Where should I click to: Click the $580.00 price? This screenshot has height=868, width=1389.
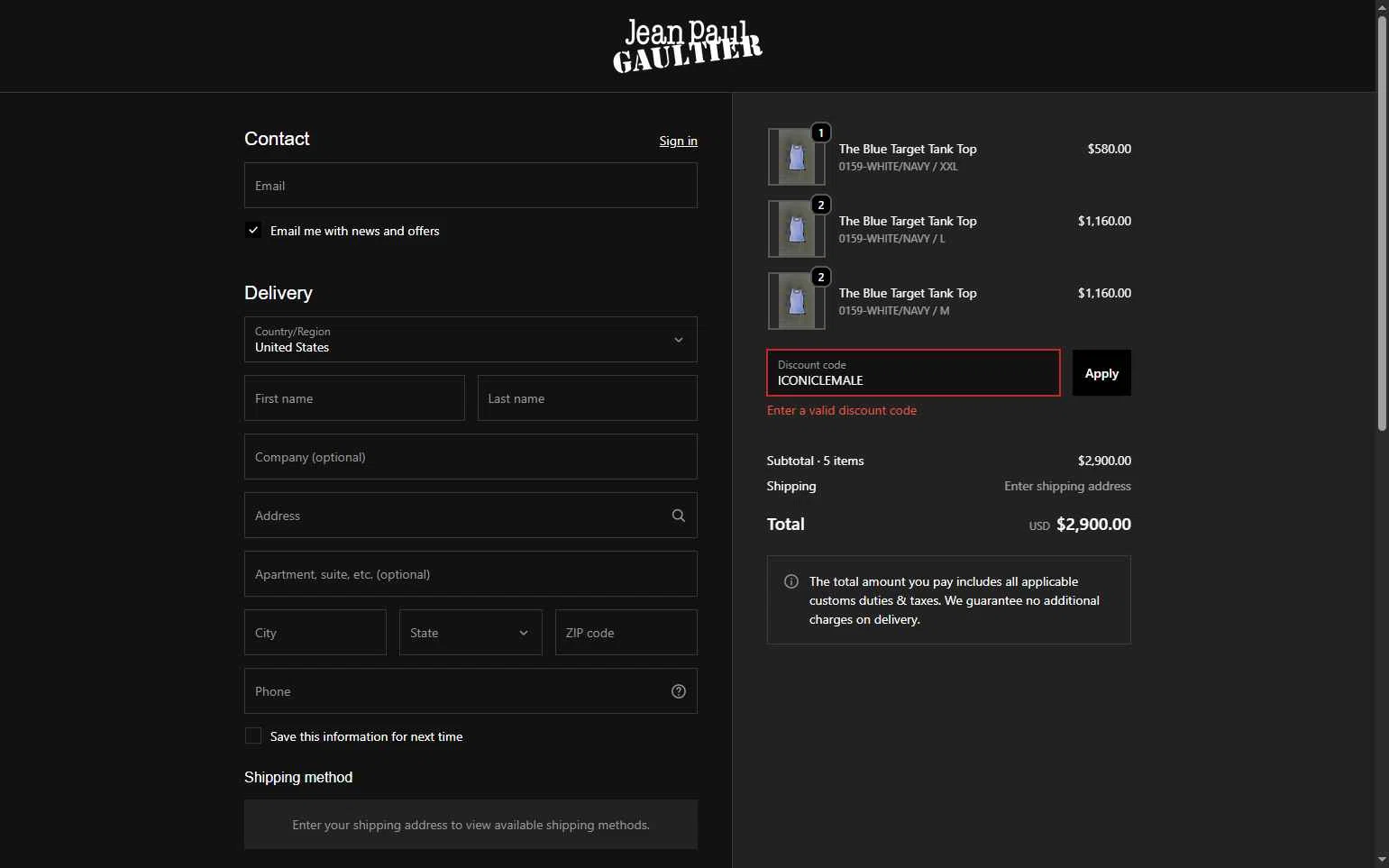(x=1109, y=149)
